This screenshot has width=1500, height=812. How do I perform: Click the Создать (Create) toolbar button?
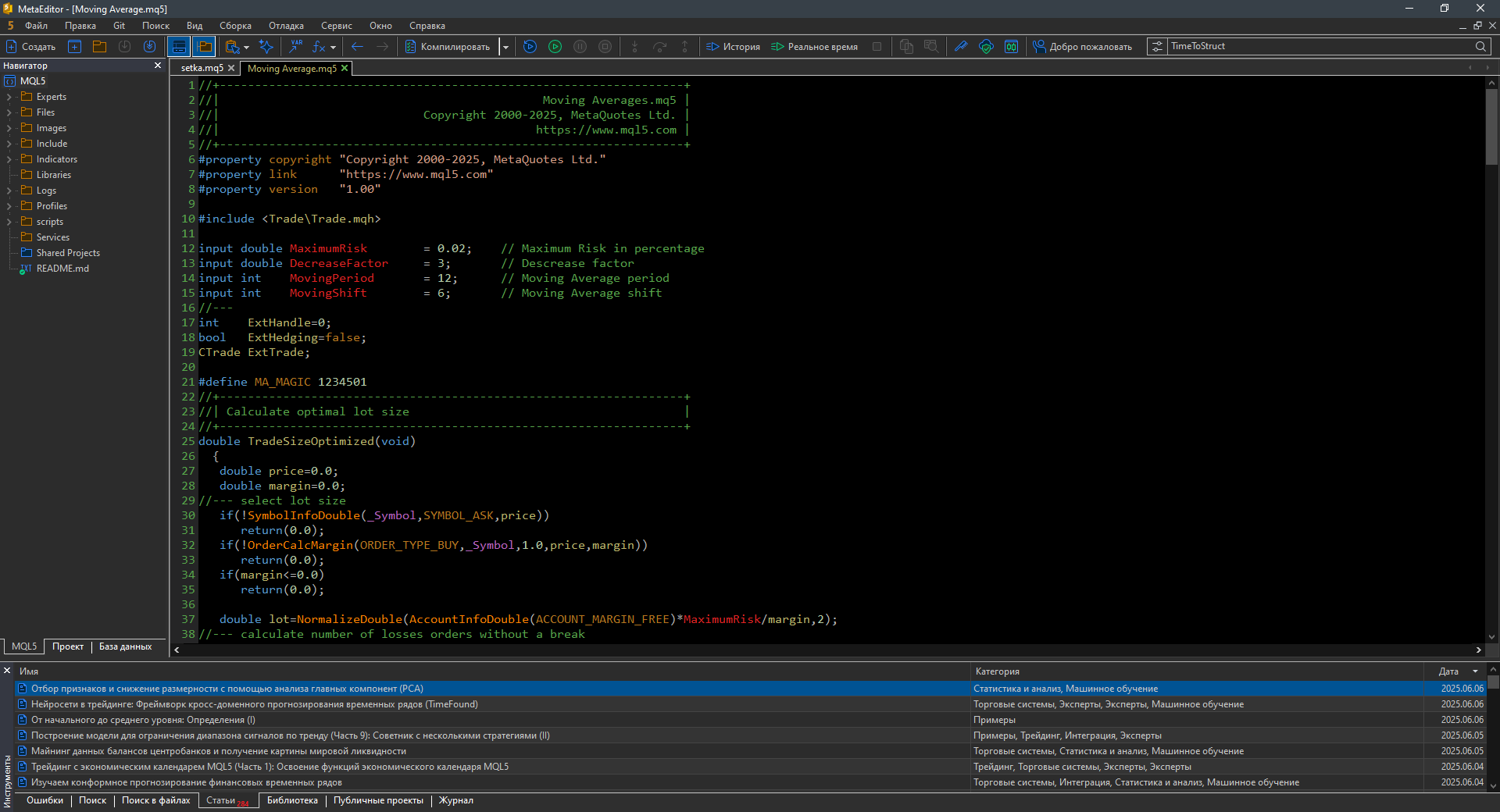coord(31,47)
